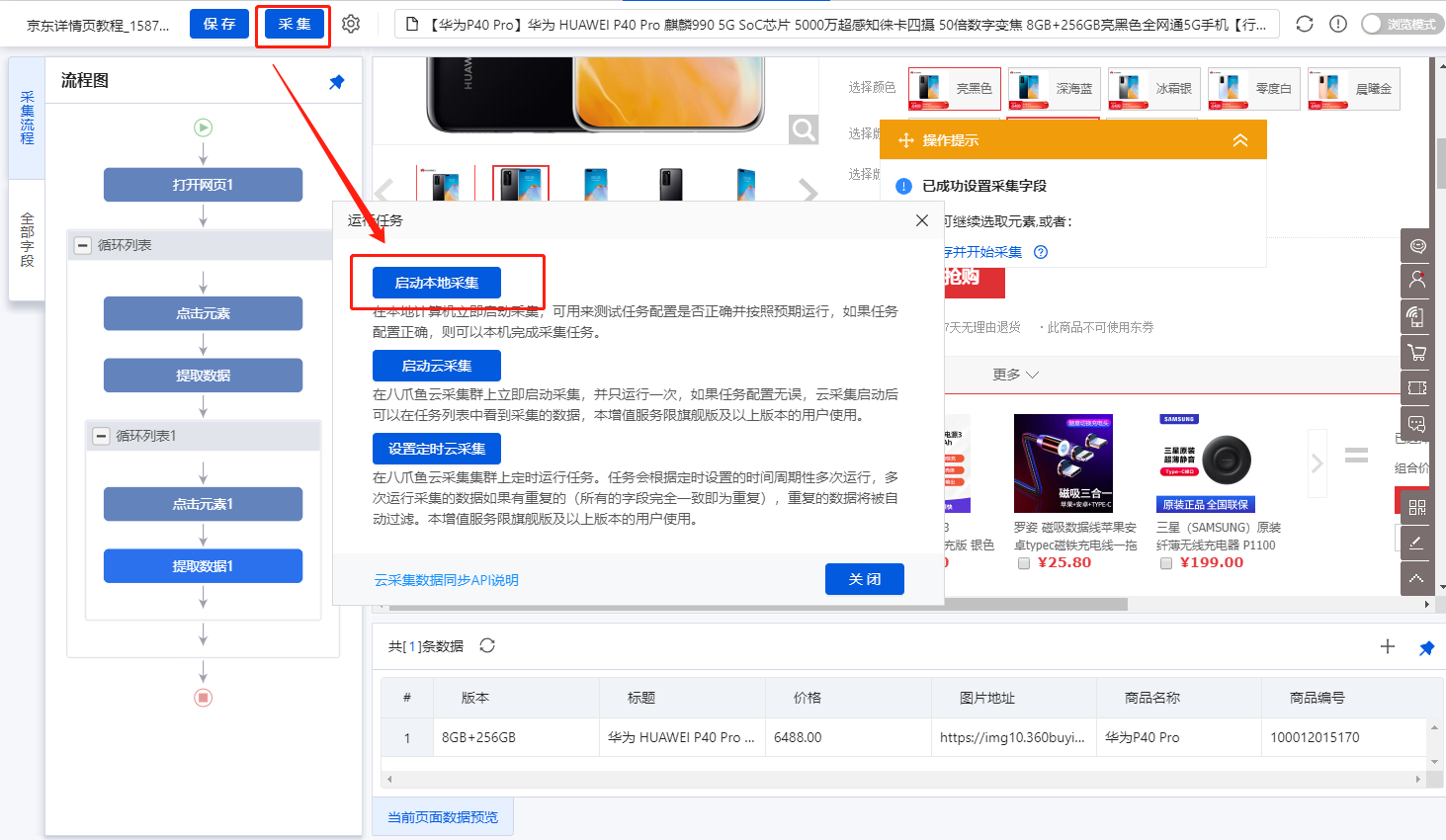The image size is (1446, 840).
Task: Toggle the 浏览模式 switch
Action: point(1402,24)
